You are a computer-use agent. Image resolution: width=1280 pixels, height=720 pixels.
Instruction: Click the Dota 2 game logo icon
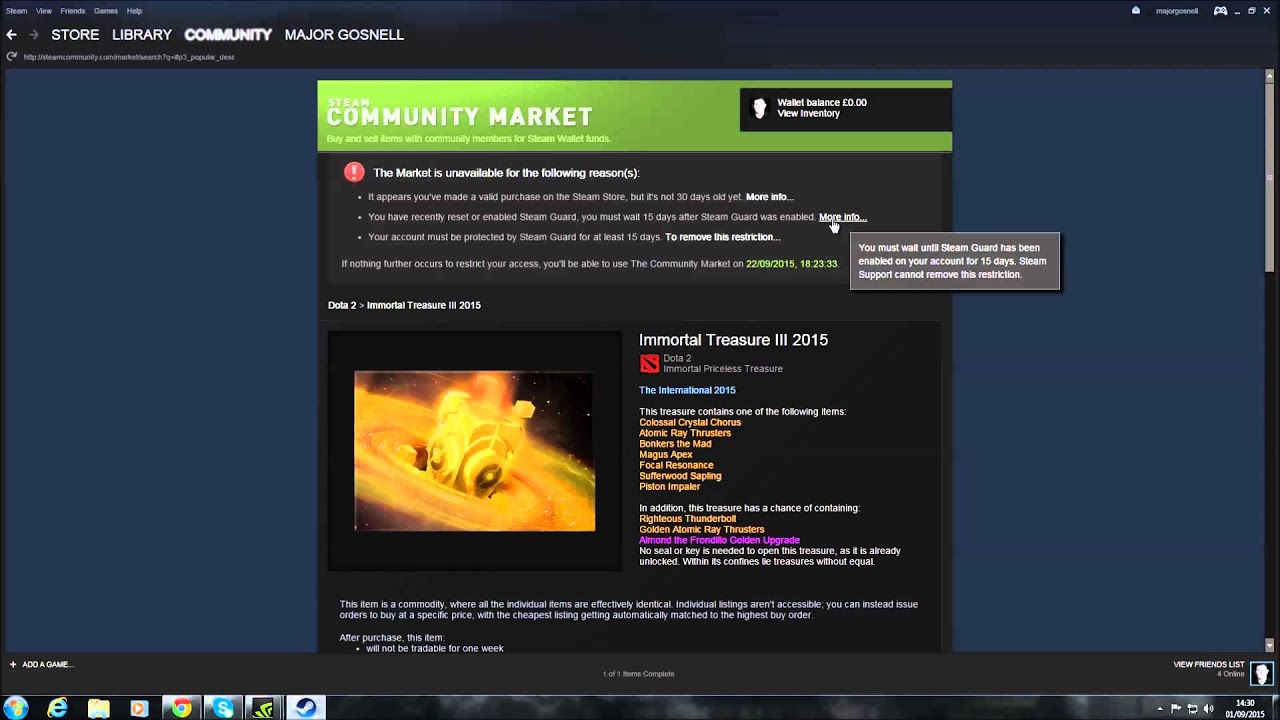click(x=650, y=363)
